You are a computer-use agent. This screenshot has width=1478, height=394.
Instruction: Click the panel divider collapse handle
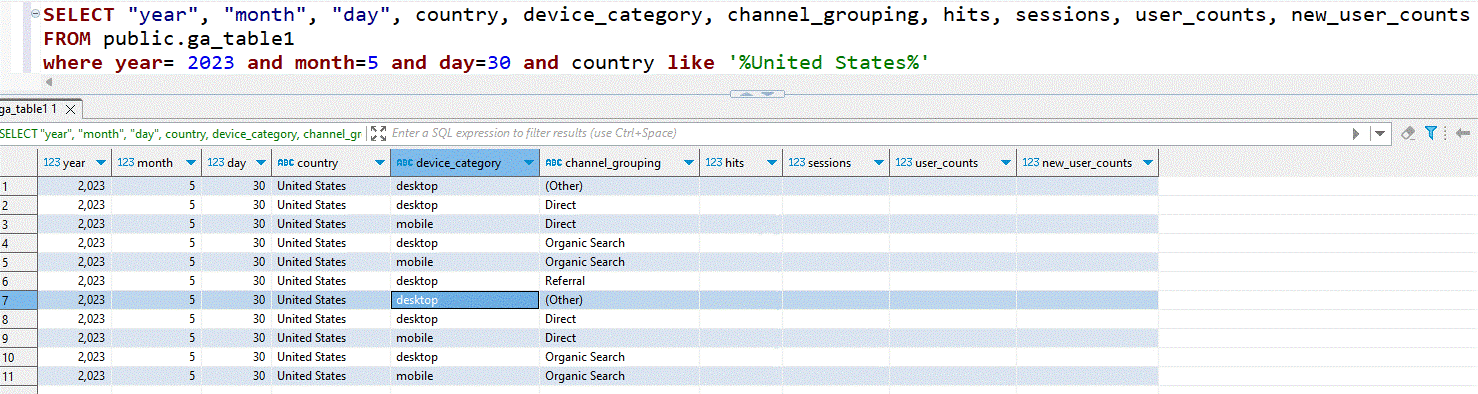click(757, 94)
